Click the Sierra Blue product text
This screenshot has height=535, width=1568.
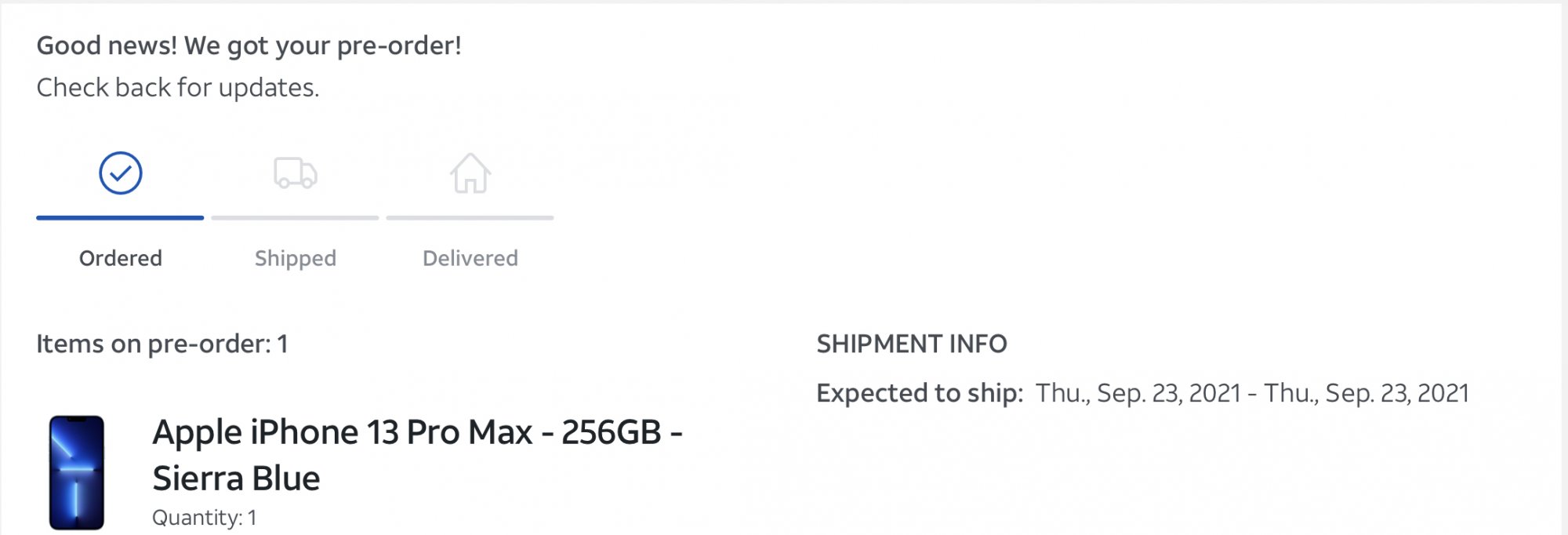[x=236, y=479]
